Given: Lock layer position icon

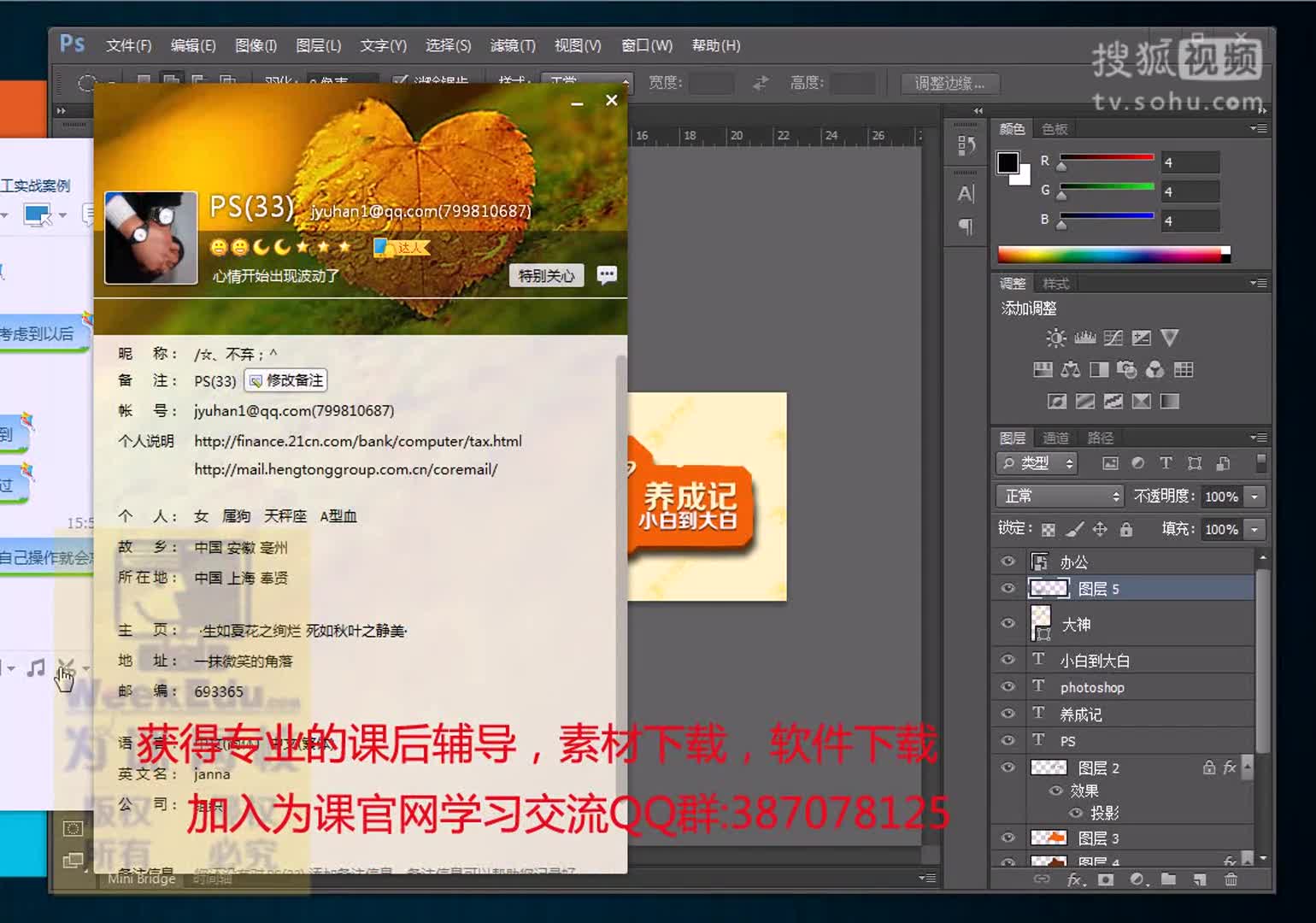Looking at the screenshot, I should coord(1101,530).
